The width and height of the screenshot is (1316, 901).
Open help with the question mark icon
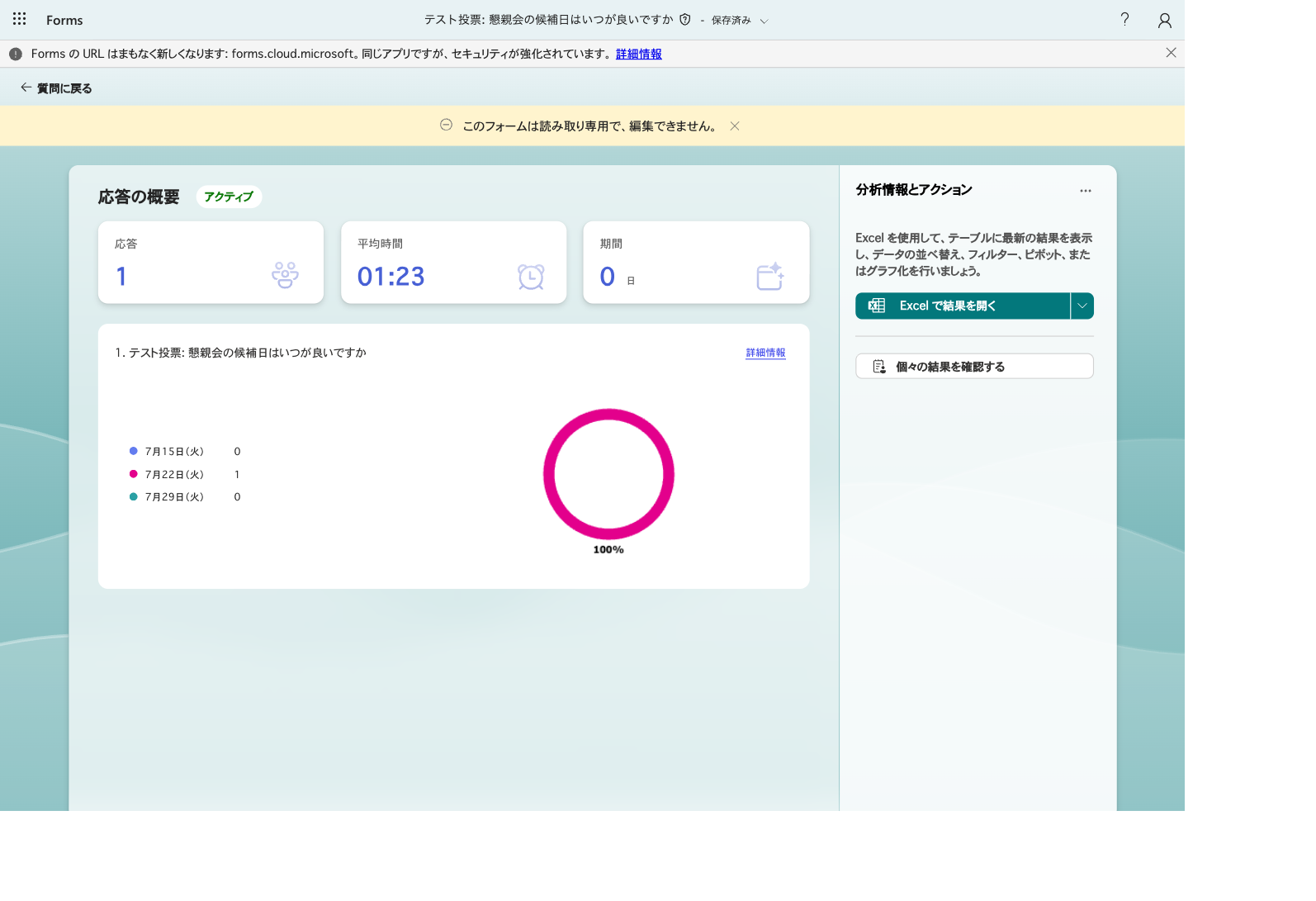coord(1124,19)
